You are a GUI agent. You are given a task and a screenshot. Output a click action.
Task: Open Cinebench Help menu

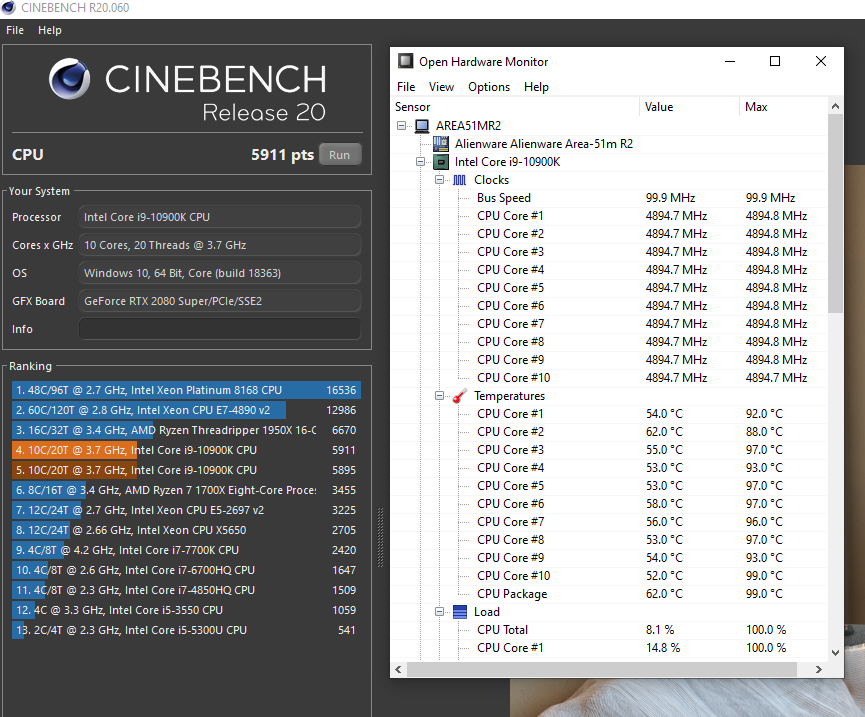[50, 30]
